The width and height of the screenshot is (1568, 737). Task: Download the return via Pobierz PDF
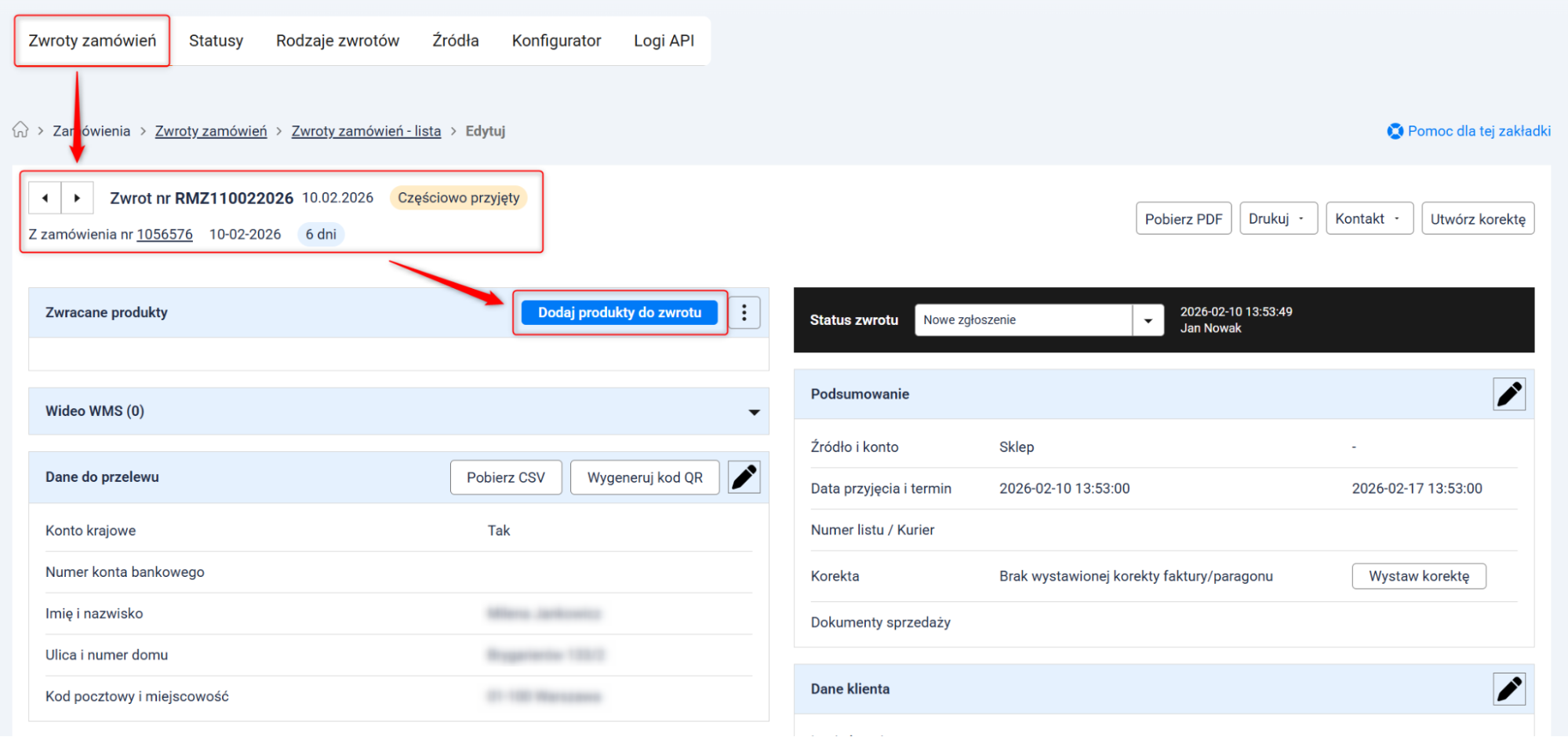pyautogui.click(x=1183, y=219)
